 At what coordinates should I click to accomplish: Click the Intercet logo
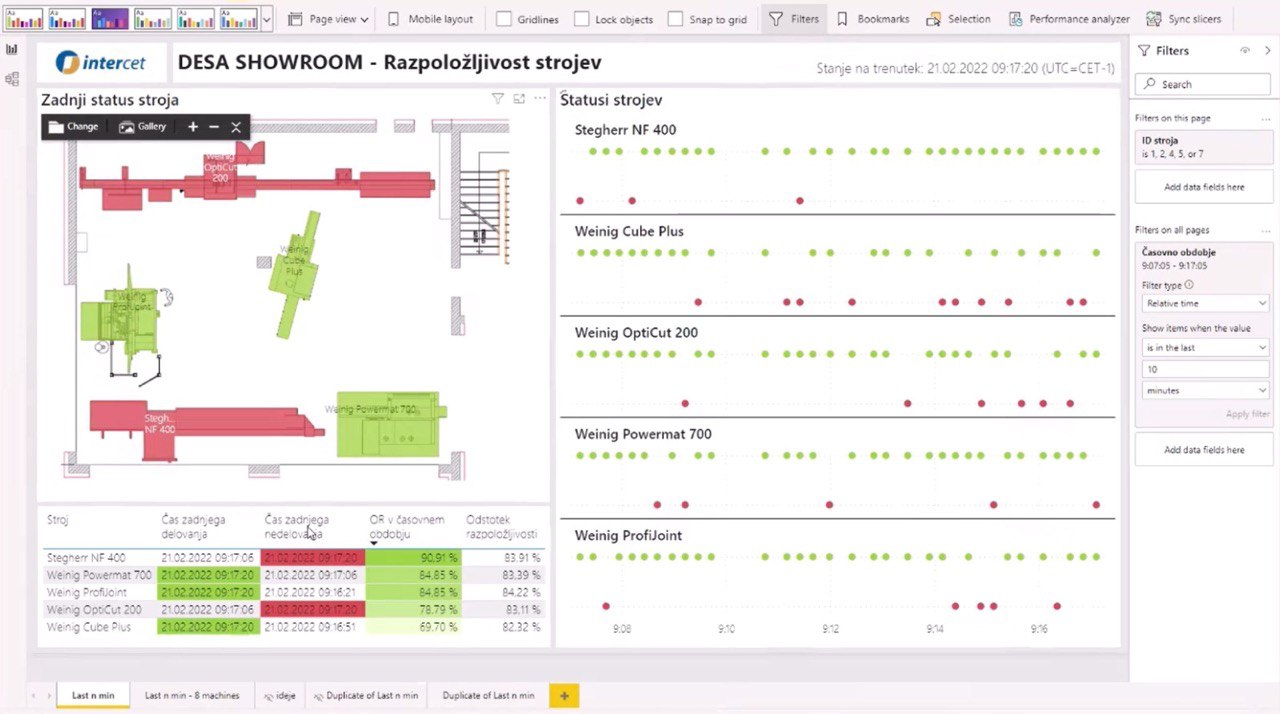coord(101,63)
